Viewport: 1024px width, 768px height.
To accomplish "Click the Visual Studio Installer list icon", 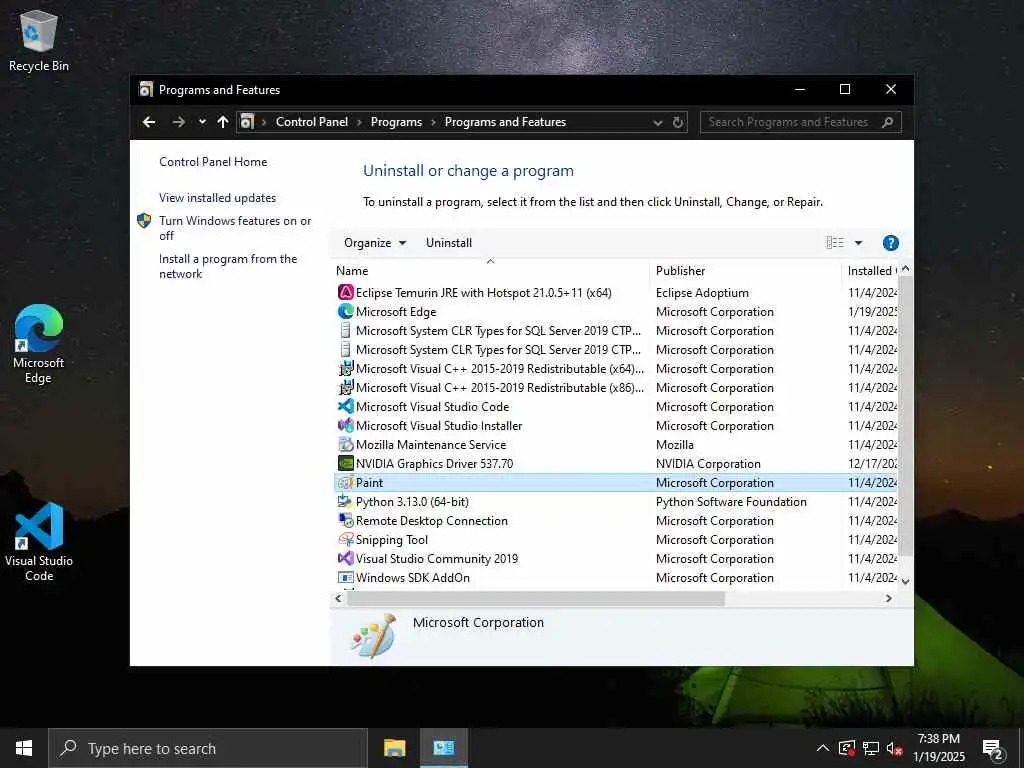I will pos(345,425).
